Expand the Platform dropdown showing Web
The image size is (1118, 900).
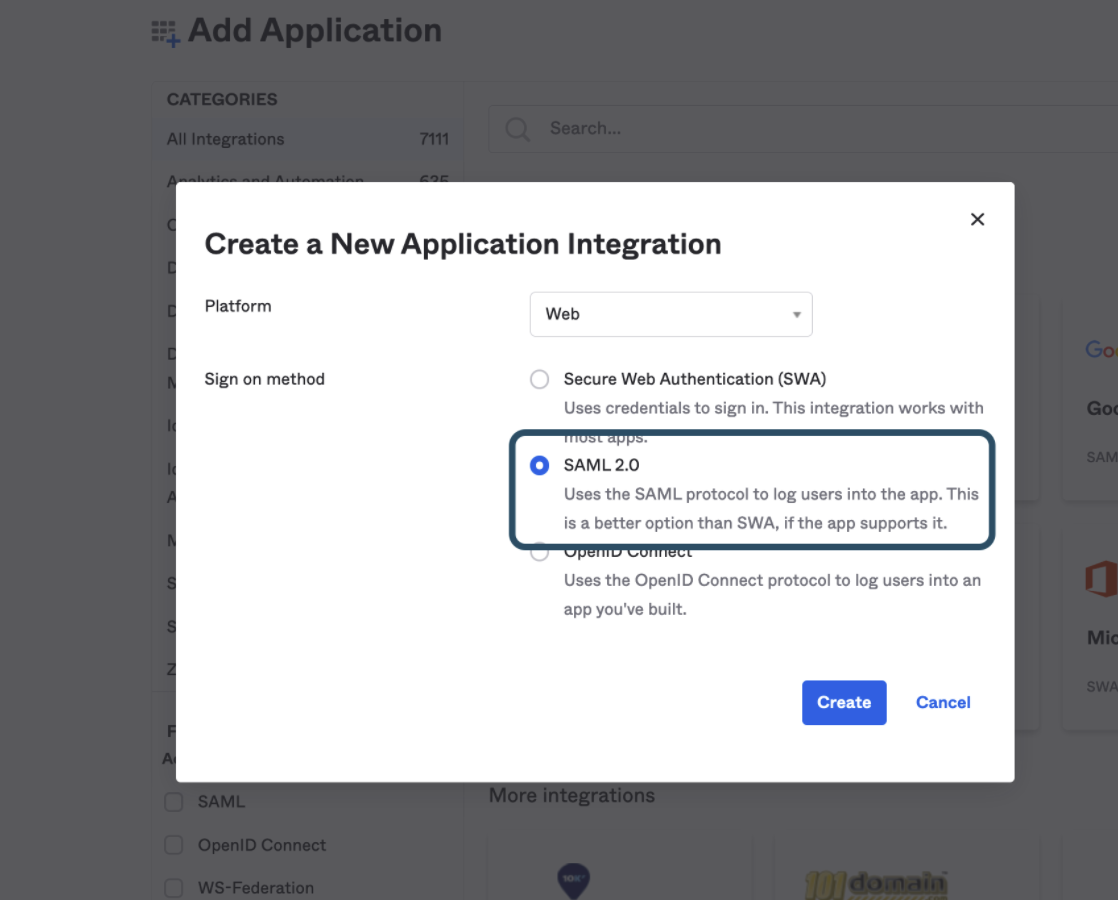[671, 314]
